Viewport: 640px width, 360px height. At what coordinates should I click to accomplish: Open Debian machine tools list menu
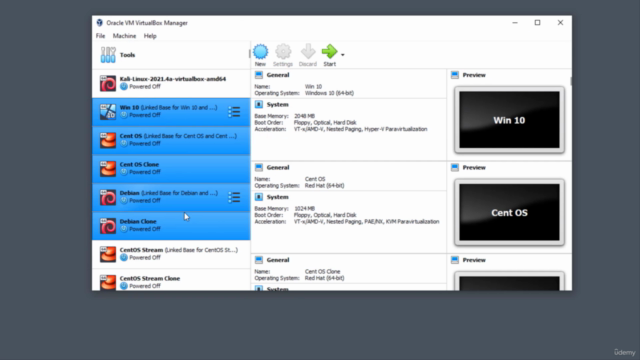tap(234, 197)
